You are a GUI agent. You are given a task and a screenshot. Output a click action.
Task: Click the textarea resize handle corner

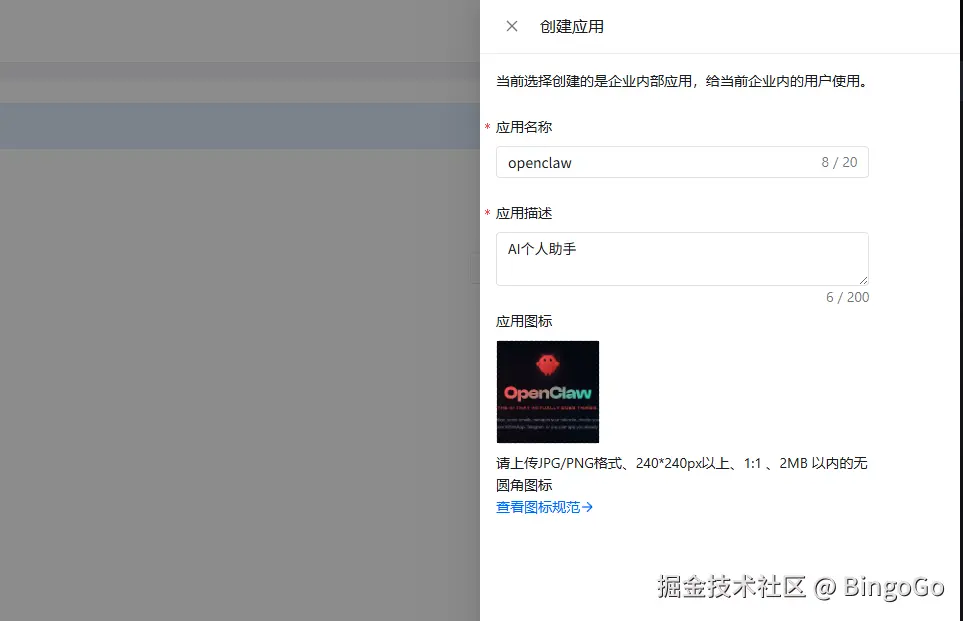[865, 280]
